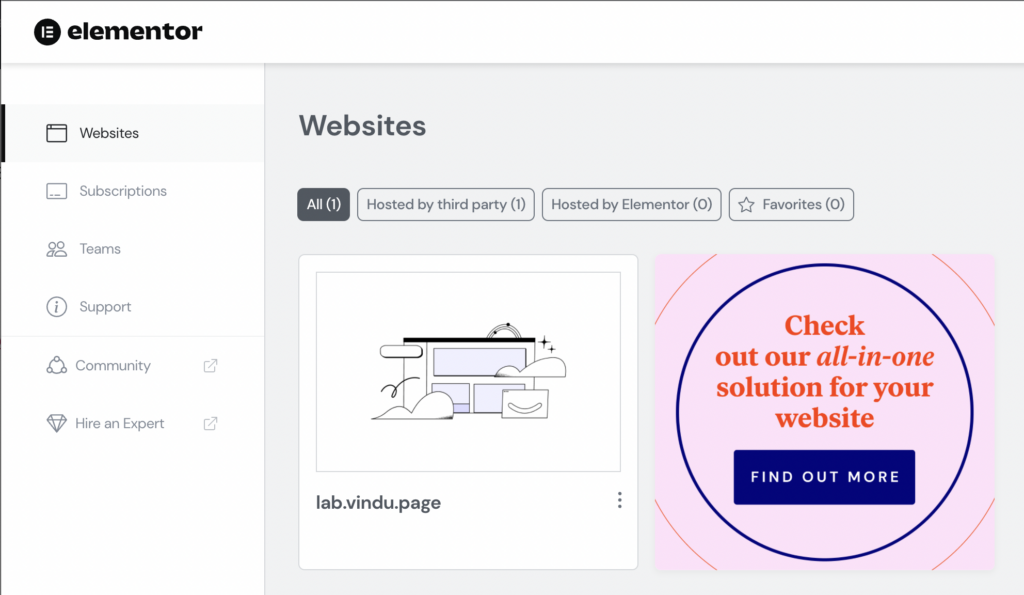This screenshot has width=1024, height=595.
Task: Select the All (1) filter
Action: point(323,204)
